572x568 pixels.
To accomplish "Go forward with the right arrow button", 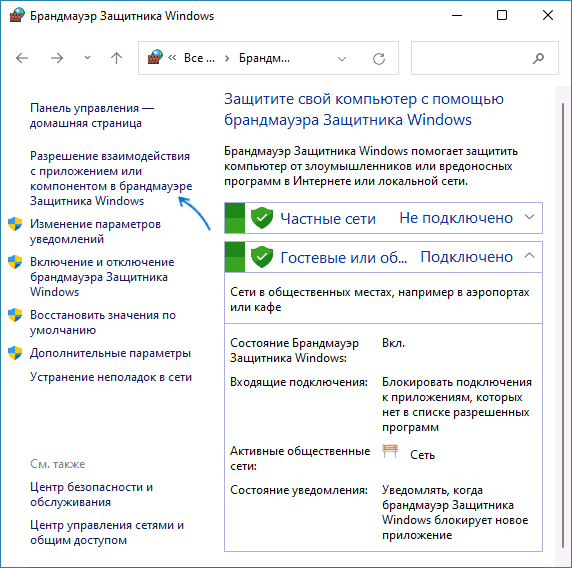I will (57, 58).
